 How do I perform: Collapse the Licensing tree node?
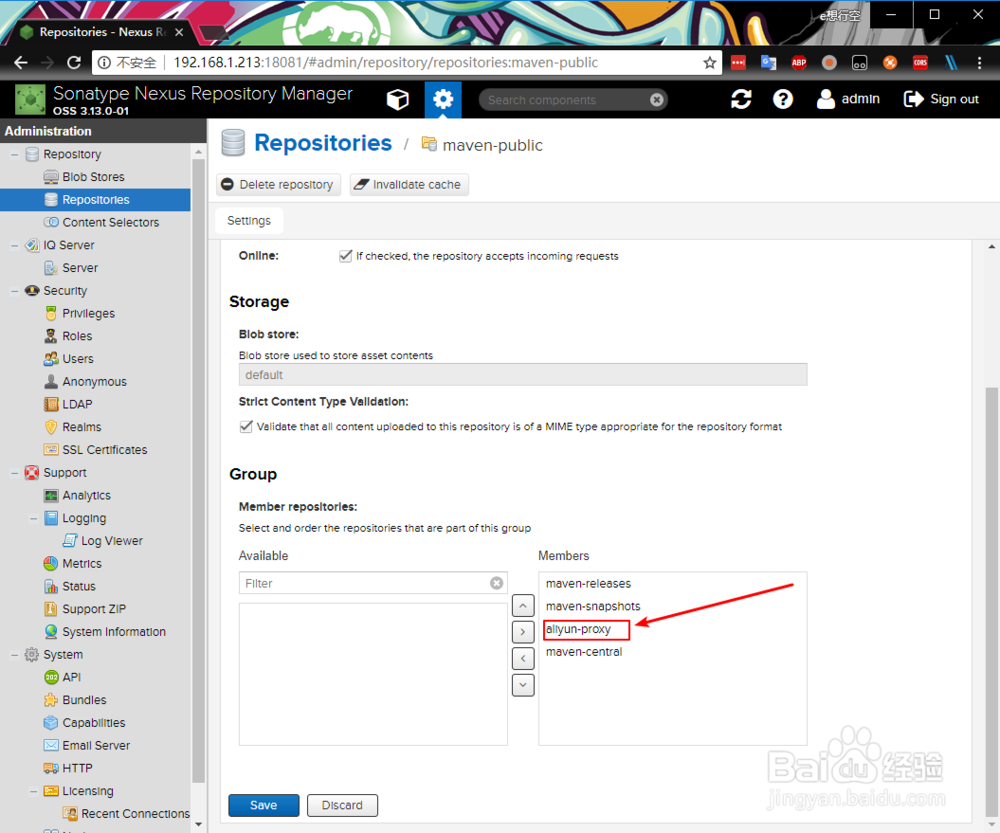pyautogui.click(x=33, y=791)
